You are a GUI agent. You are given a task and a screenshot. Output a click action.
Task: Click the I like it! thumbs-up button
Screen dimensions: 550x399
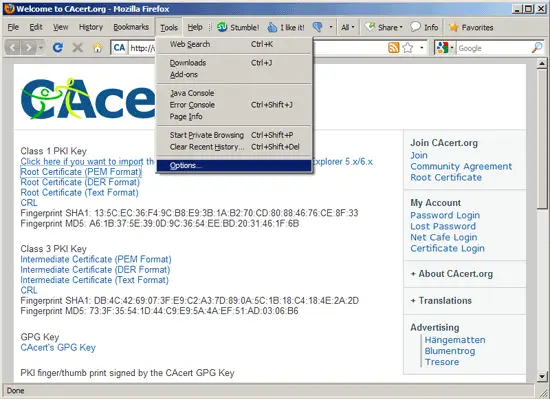point(286,27)
